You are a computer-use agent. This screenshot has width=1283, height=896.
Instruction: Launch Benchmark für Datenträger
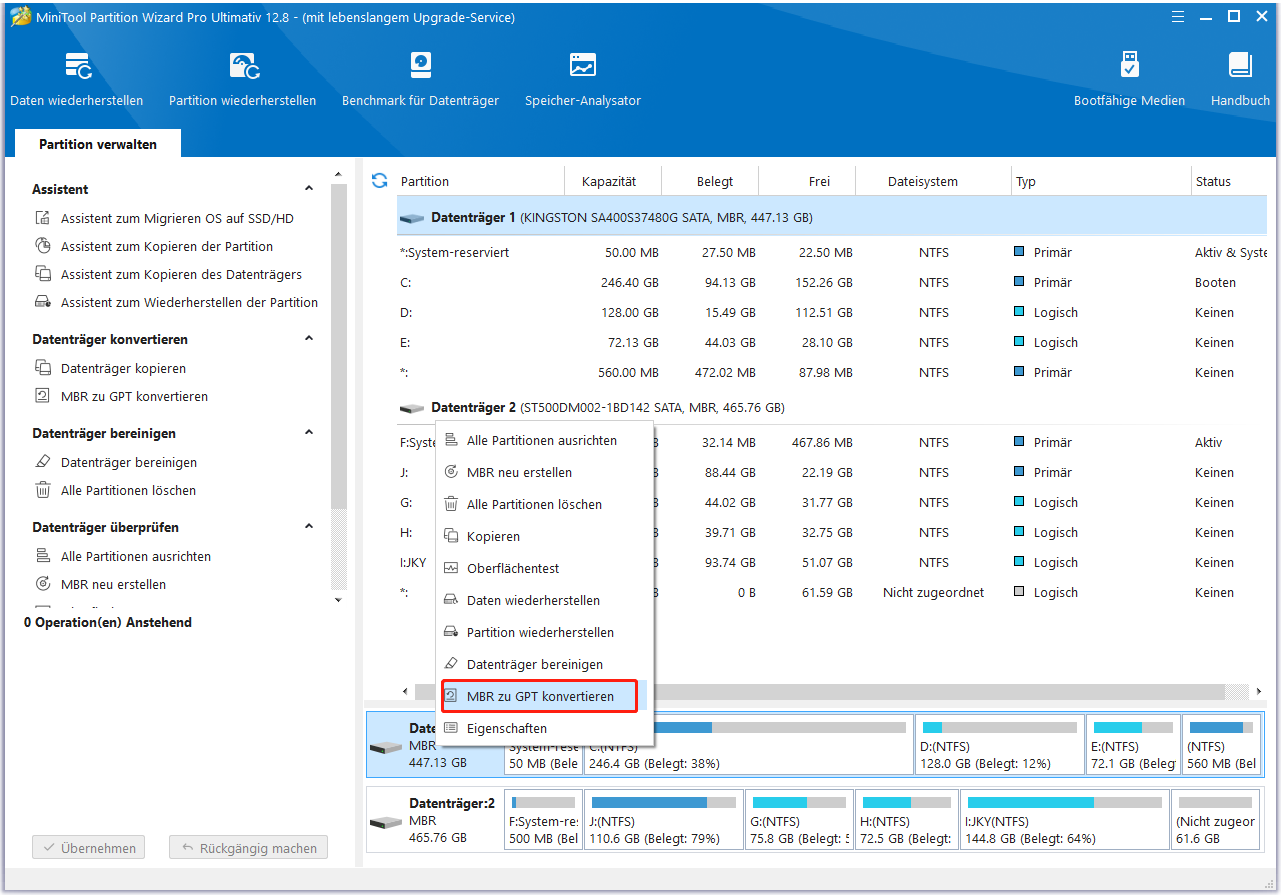420,79
